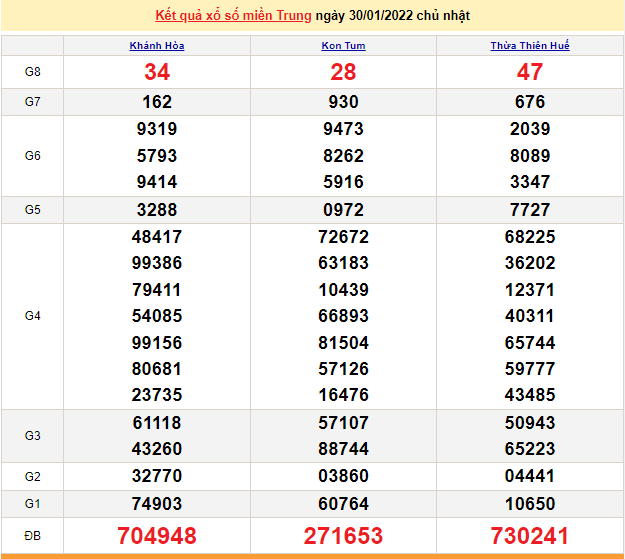The height and width of the screenshot is (559, 625).
Task: Click the Khánh Hòa province link
Action: (157, 46)
